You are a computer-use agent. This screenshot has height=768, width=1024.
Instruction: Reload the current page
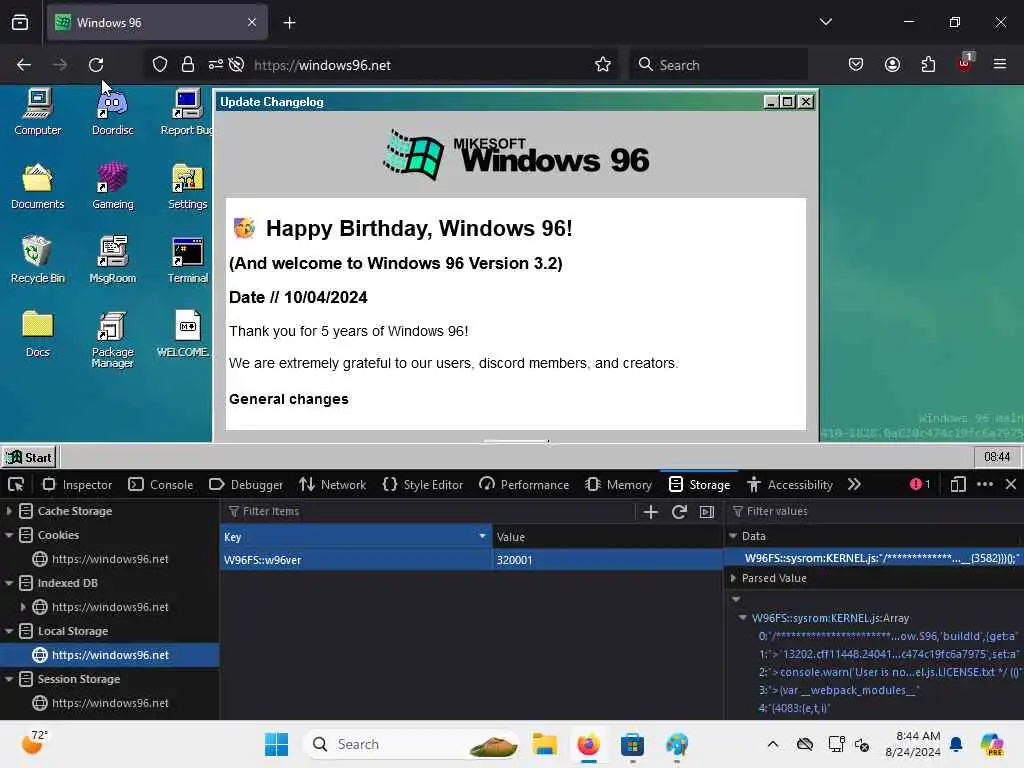tap(96, 65)
